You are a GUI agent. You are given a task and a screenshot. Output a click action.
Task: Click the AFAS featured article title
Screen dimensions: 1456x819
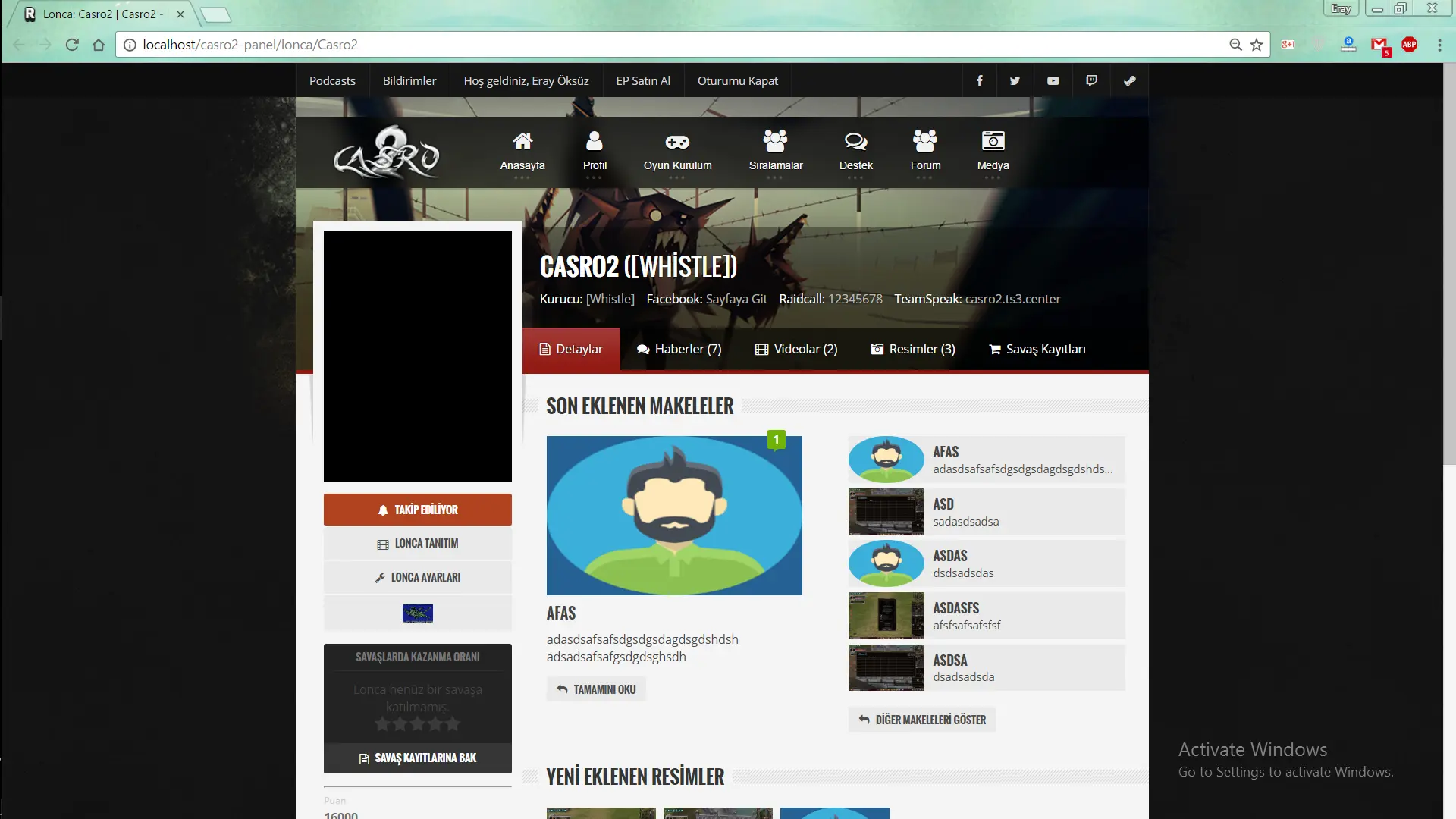click(561, 613)
